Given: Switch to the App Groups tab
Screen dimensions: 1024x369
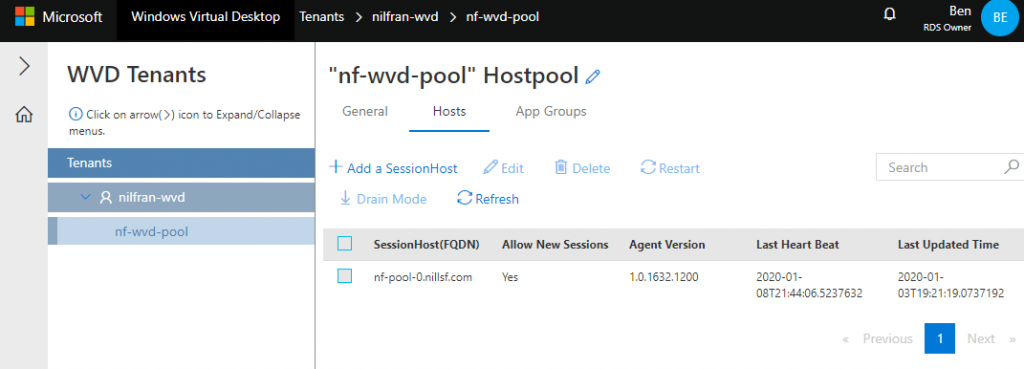Looking at the screenshot, I should [x=551, y=112].
